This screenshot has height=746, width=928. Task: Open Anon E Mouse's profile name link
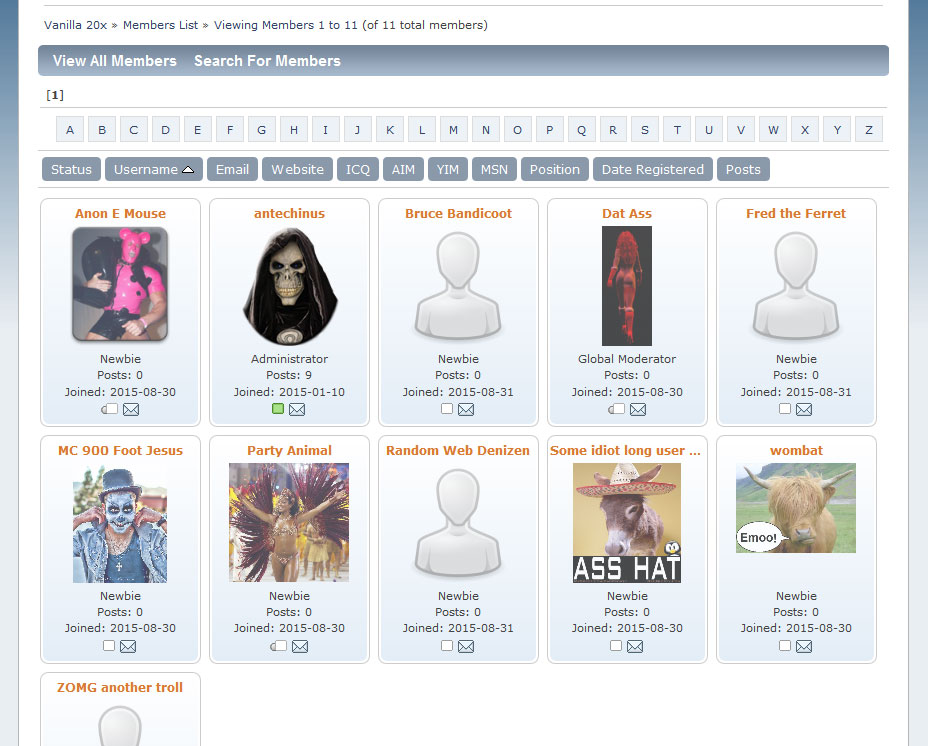120,214
